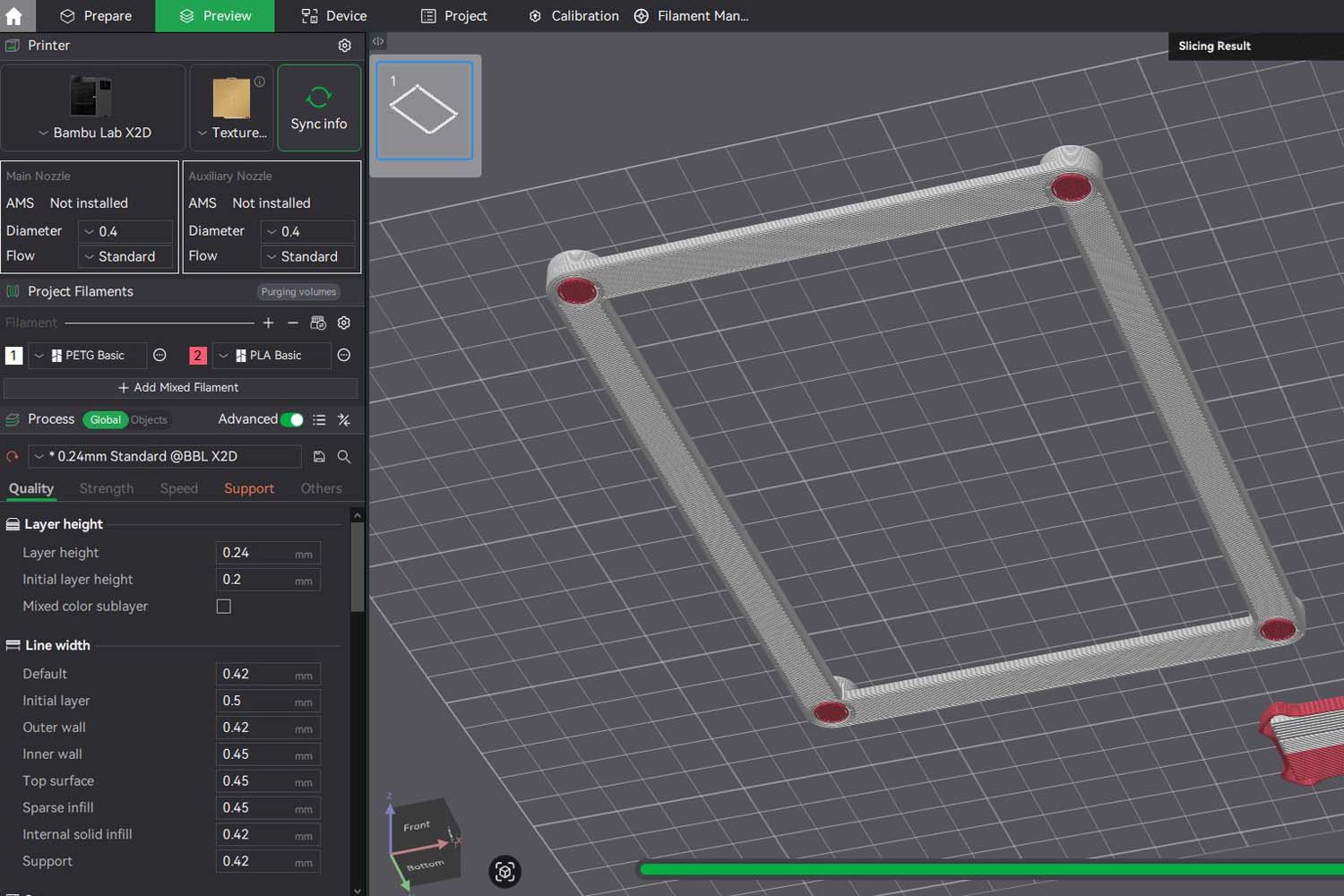Open Main Nozzle Flow dropdown
The width and height of the screenshot is (1344, 896).
[125, 256]
